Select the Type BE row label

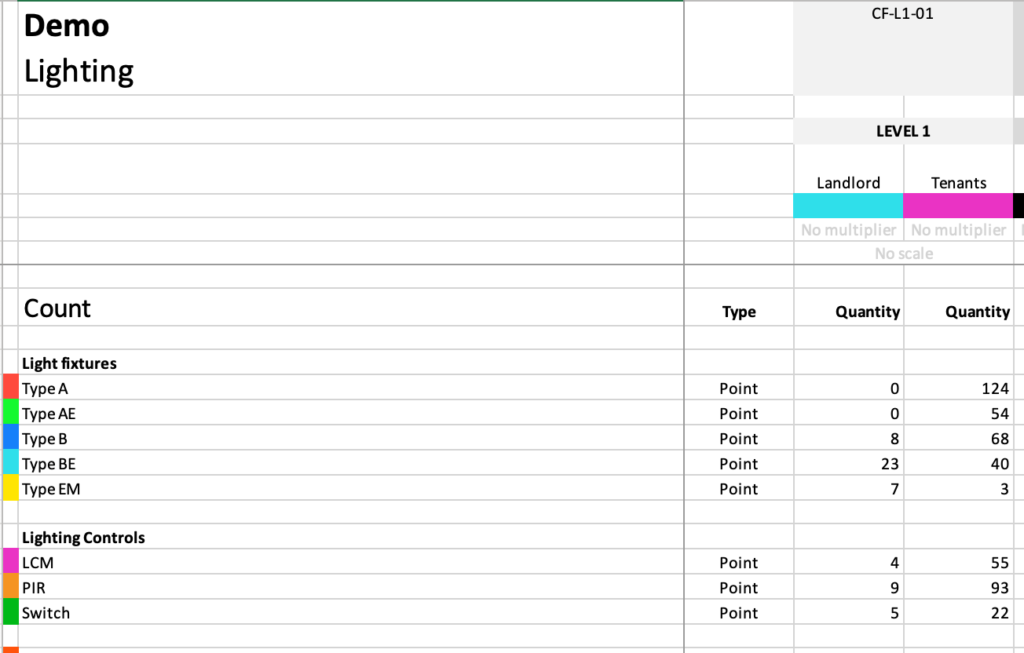pyautogui.click(x=49, y=464)
